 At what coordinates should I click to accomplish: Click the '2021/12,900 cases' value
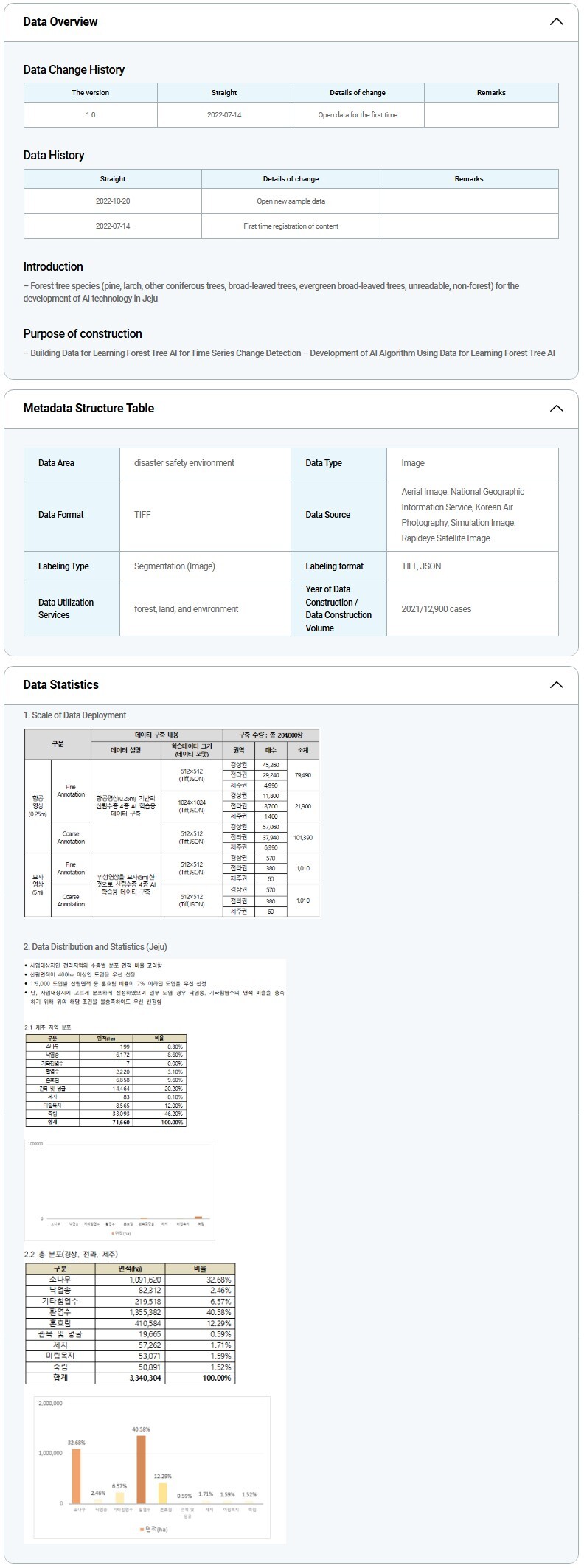pos(436,609)
